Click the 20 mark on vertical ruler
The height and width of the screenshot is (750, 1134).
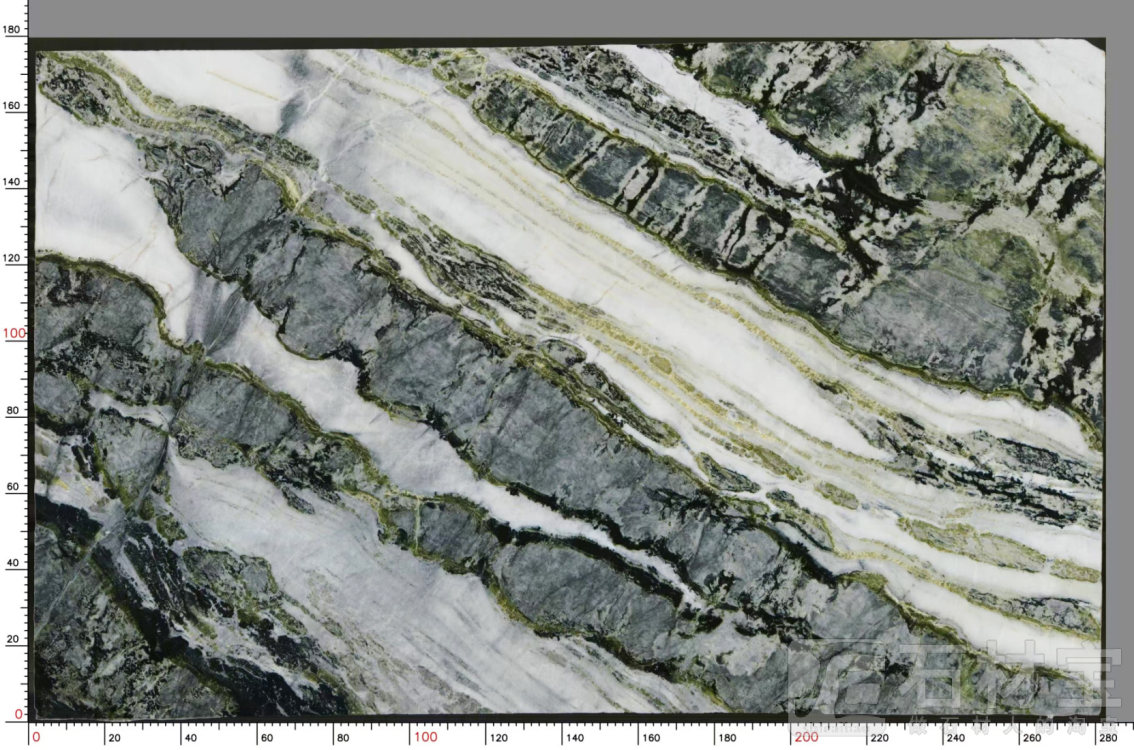14,638
